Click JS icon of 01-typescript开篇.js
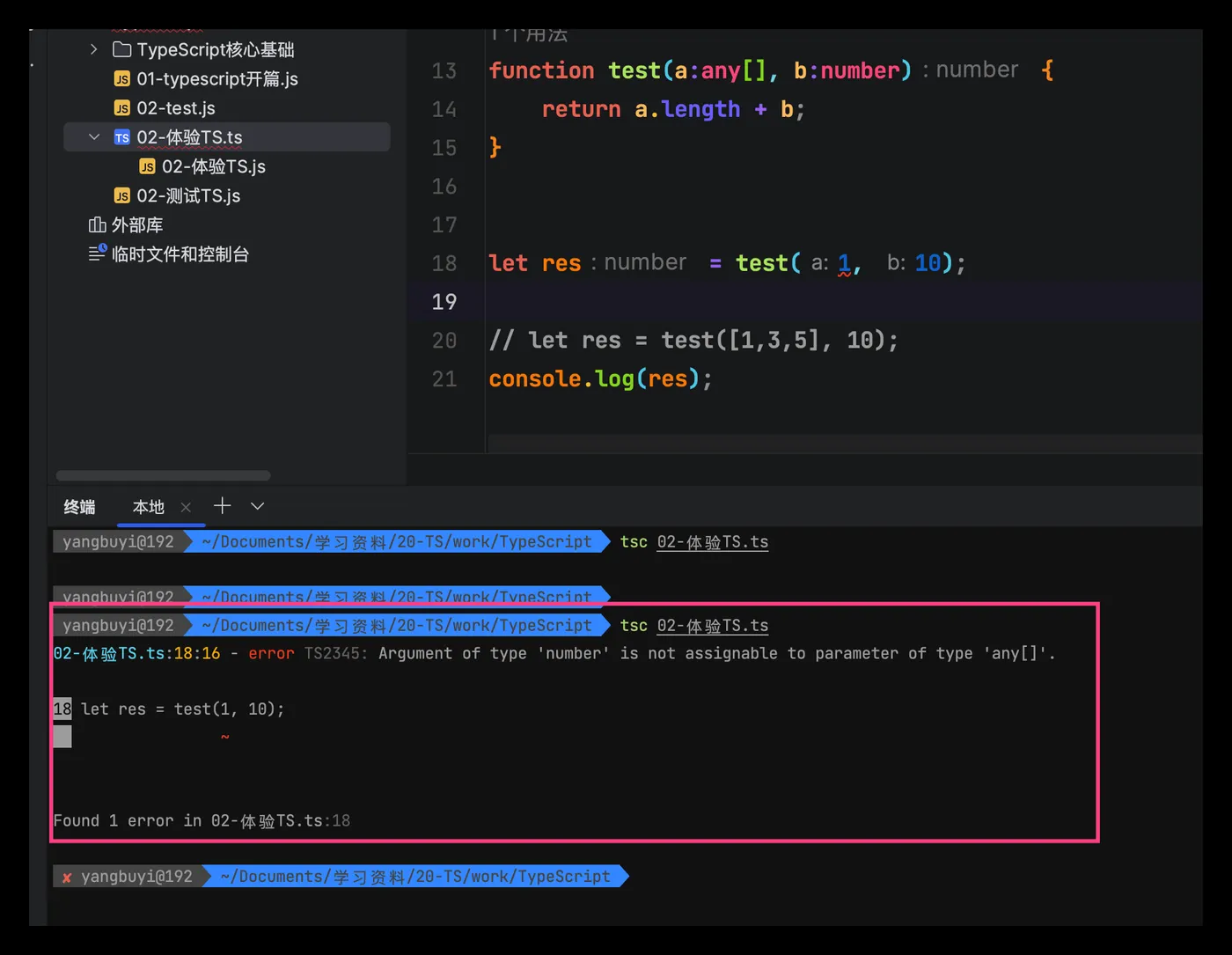Screen dimensions: 1232x955 click(122, 79)
